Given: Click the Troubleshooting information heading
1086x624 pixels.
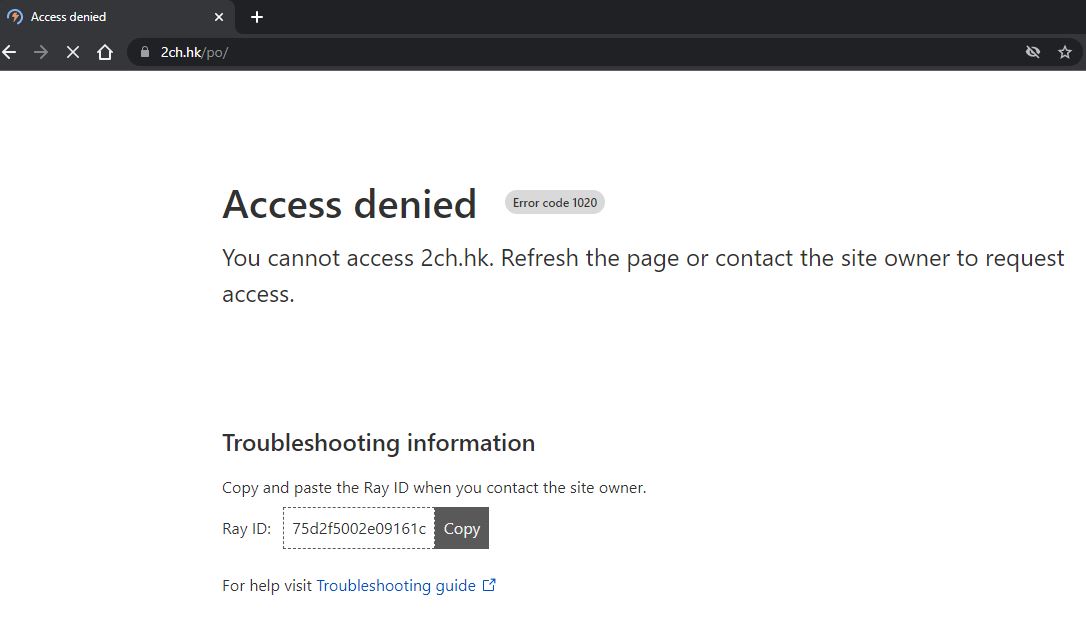Looking at the screenshot, I should tap(379, 443).
